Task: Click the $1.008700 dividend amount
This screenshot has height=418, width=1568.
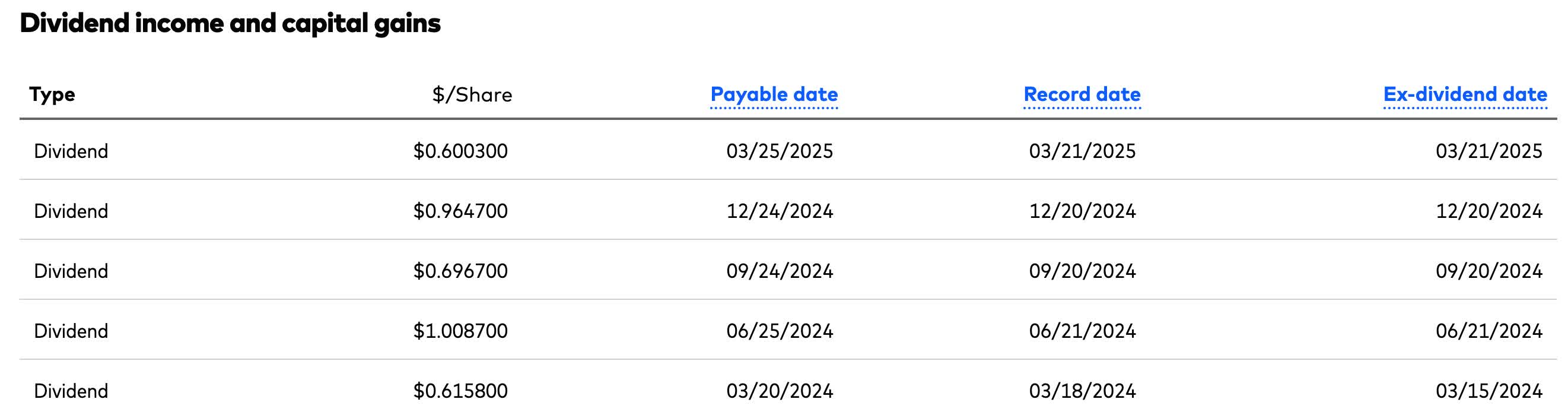Action: tap(460, 331)
